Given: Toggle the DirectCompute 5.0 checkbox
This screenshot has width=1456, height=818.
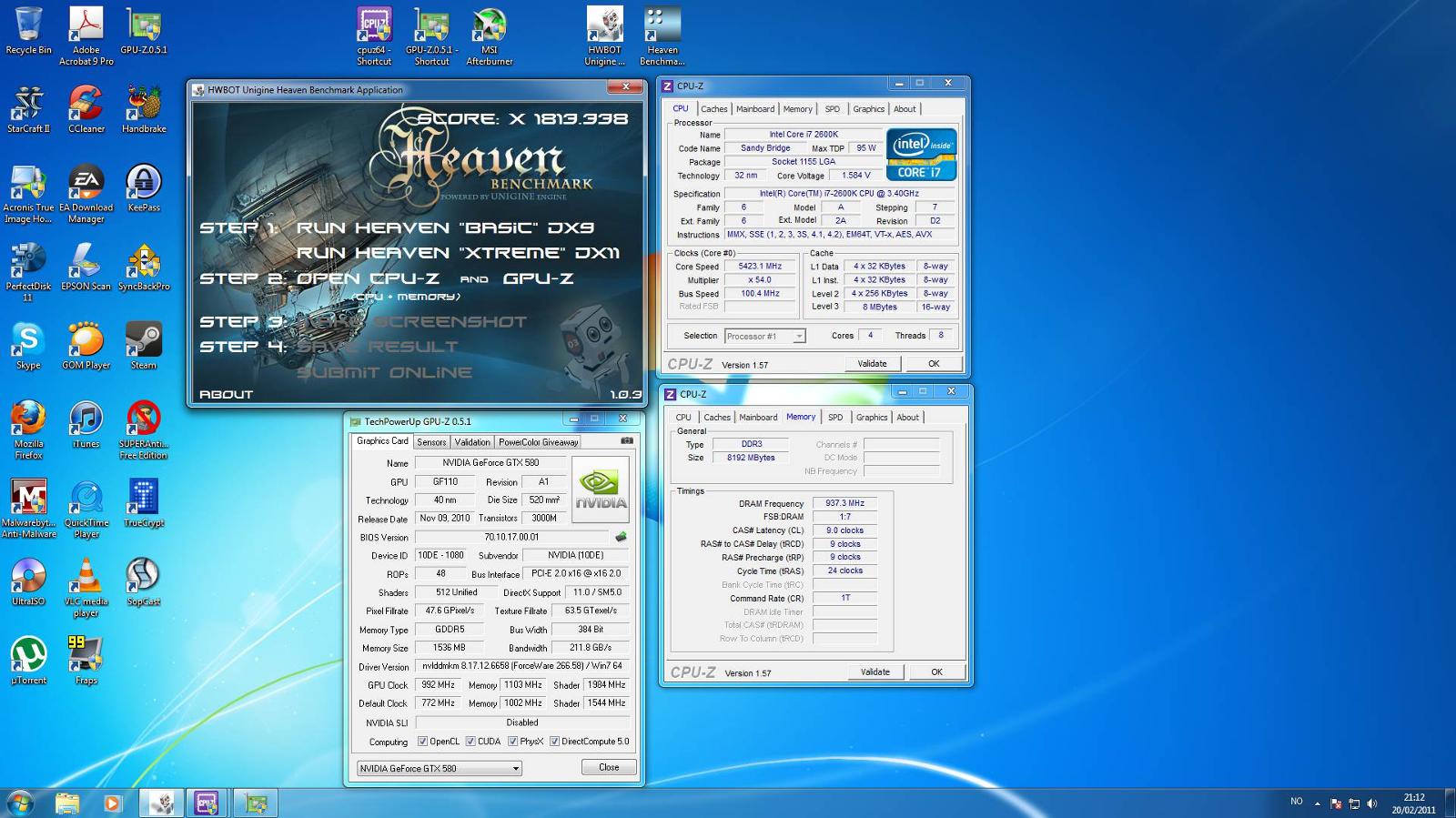Looking at the screenshot, I should 554,742.
